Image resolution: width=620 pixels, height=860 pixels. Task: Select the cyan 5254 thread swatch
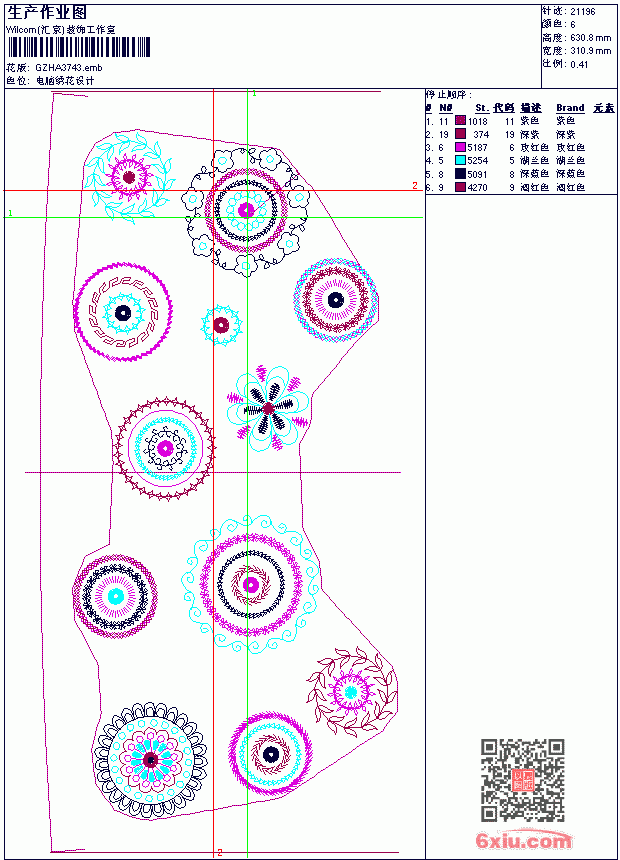pyautogui.click(x=460, y=160)
